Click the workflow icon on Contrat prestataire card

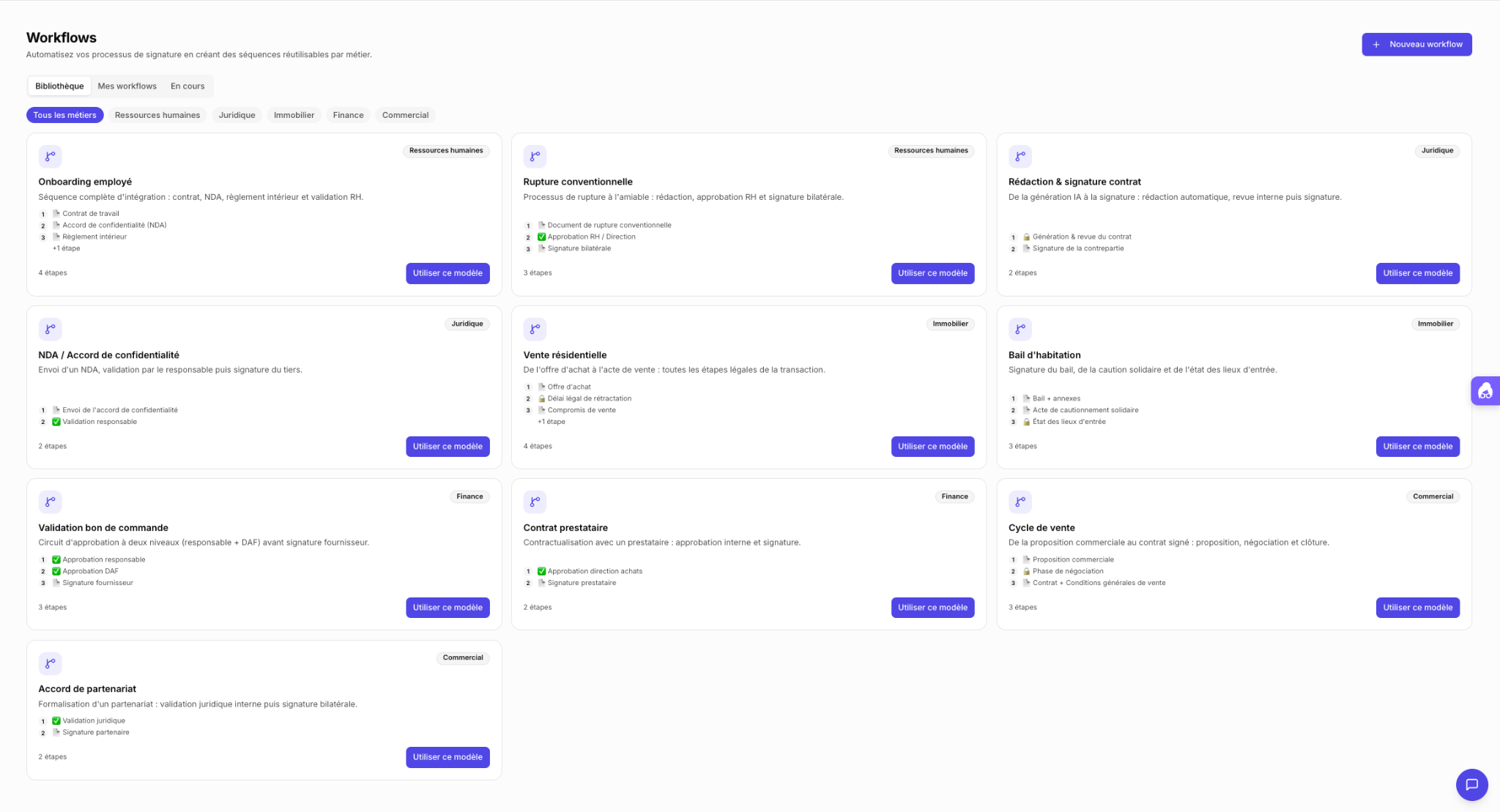point(535,502)
